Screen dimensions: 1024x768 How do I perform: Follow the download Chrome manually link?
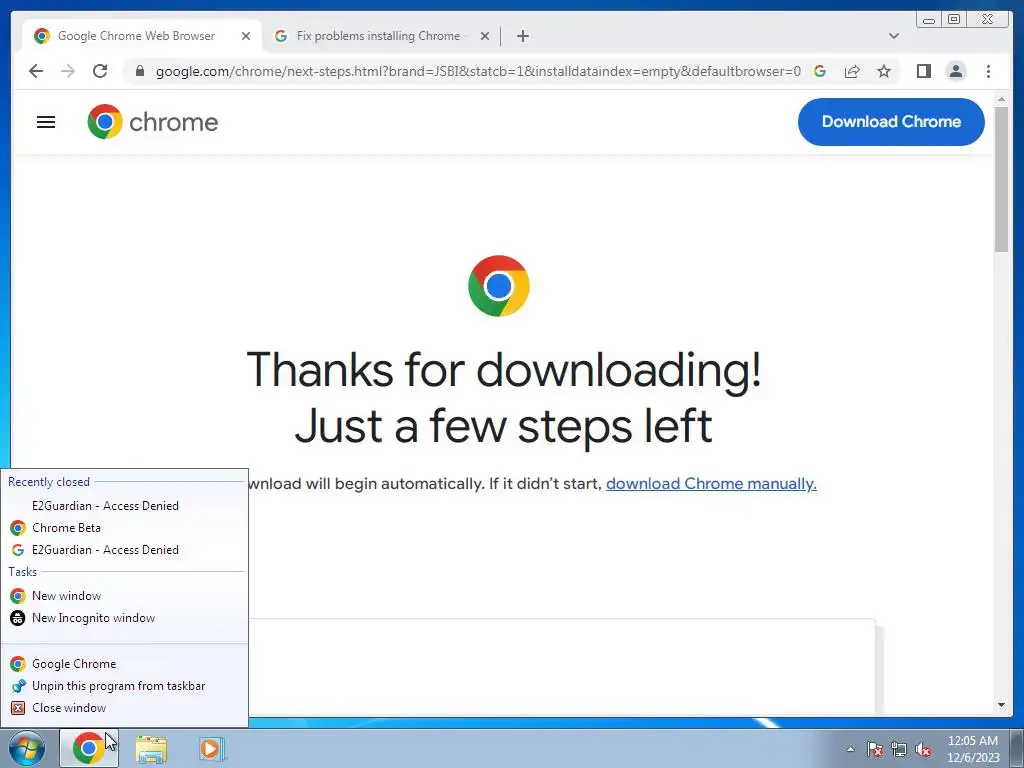[x=711, y=484]
